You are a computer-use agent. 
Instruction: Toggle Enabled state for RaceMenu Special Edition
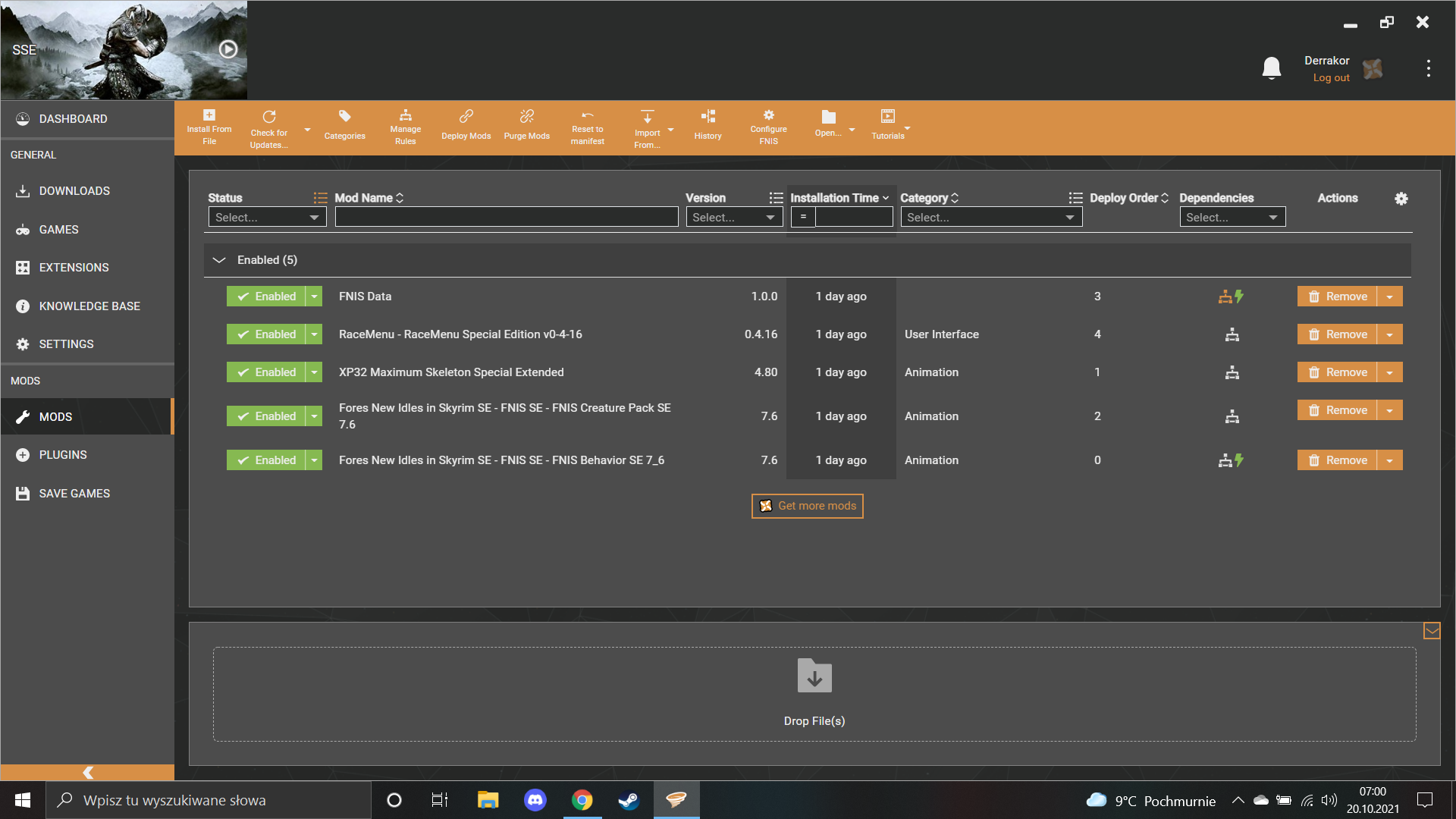click(x=266, y=334)
